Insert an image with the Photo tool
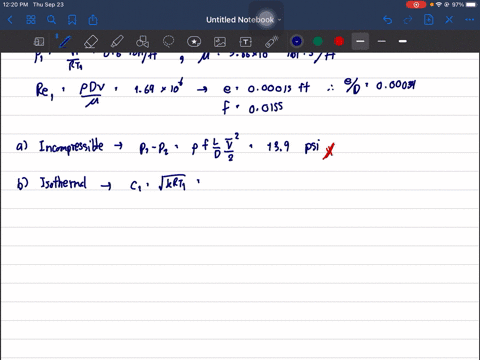 (x=220, y=42)
